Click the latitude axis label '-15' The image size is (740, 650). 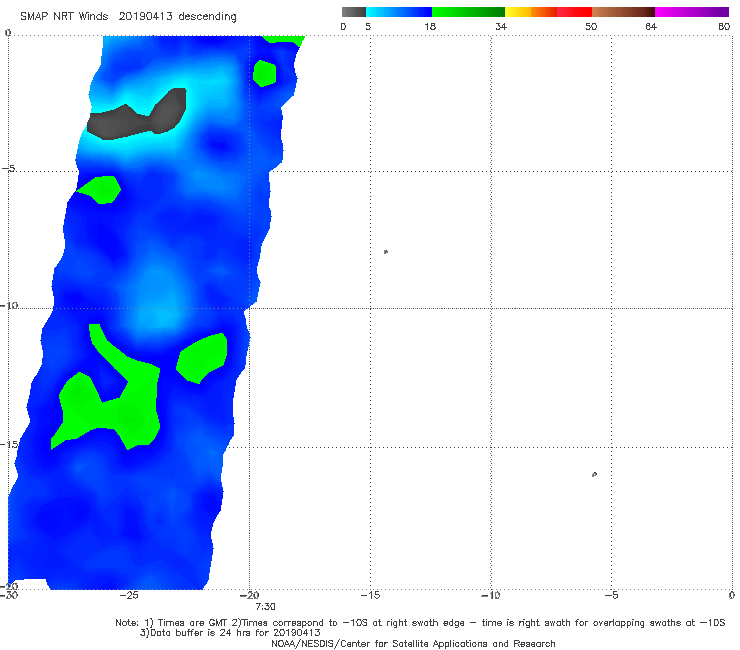(x=9, y=444)
